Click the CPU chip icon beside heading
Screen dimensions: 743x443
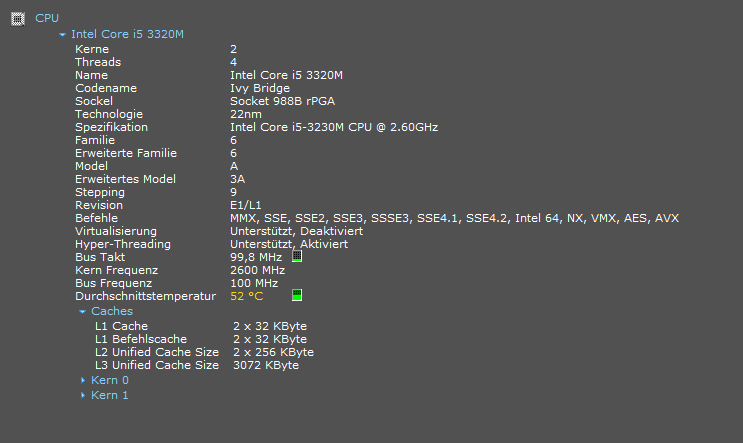pyautogui.click(x=18, y=19)
